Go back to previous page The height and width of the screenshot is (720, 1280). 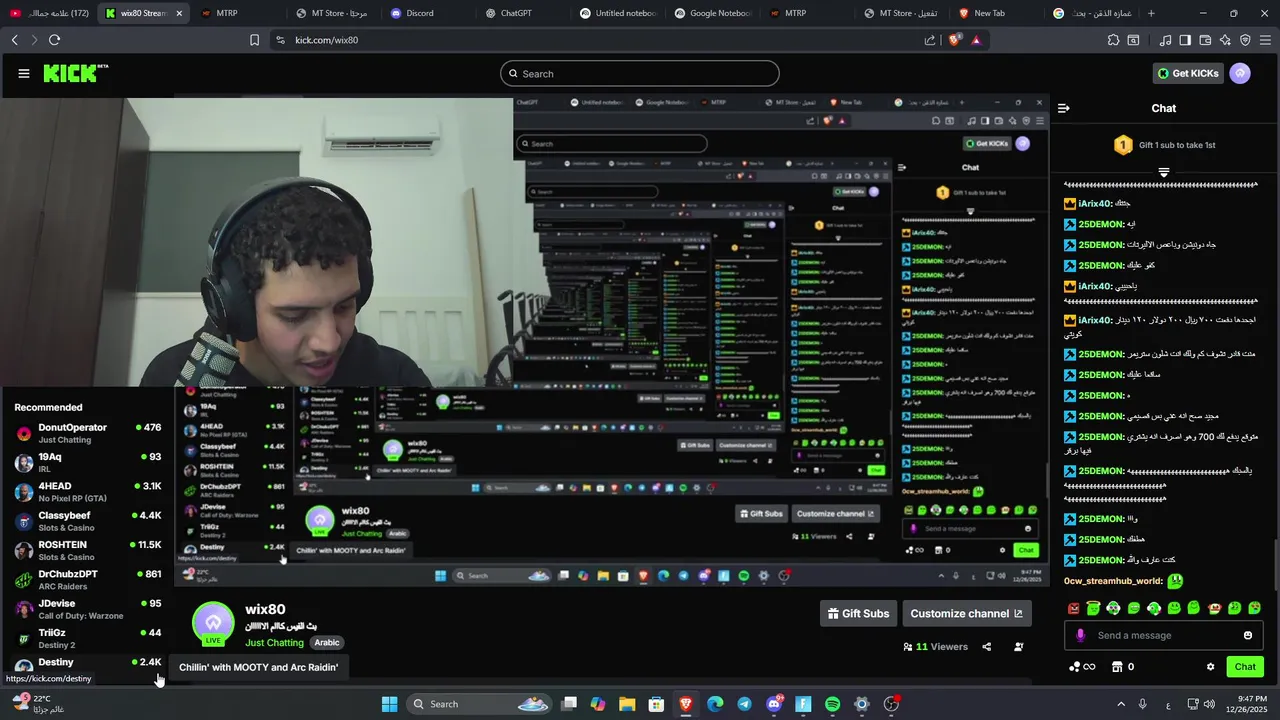[x=14, y=40]
